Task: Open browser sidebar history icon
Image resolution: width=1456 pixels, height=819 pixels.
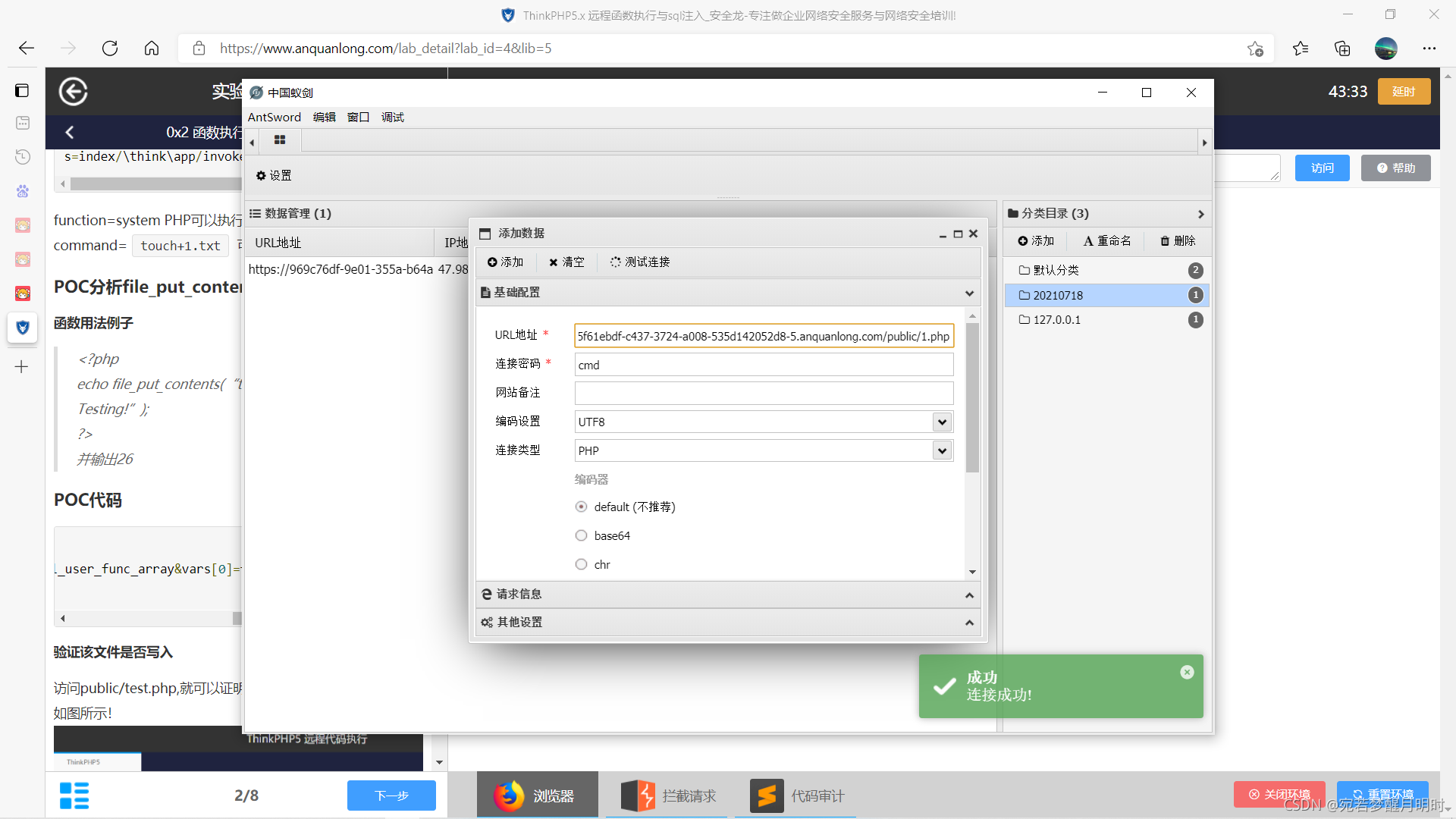Action: click(x=22, y=157)
